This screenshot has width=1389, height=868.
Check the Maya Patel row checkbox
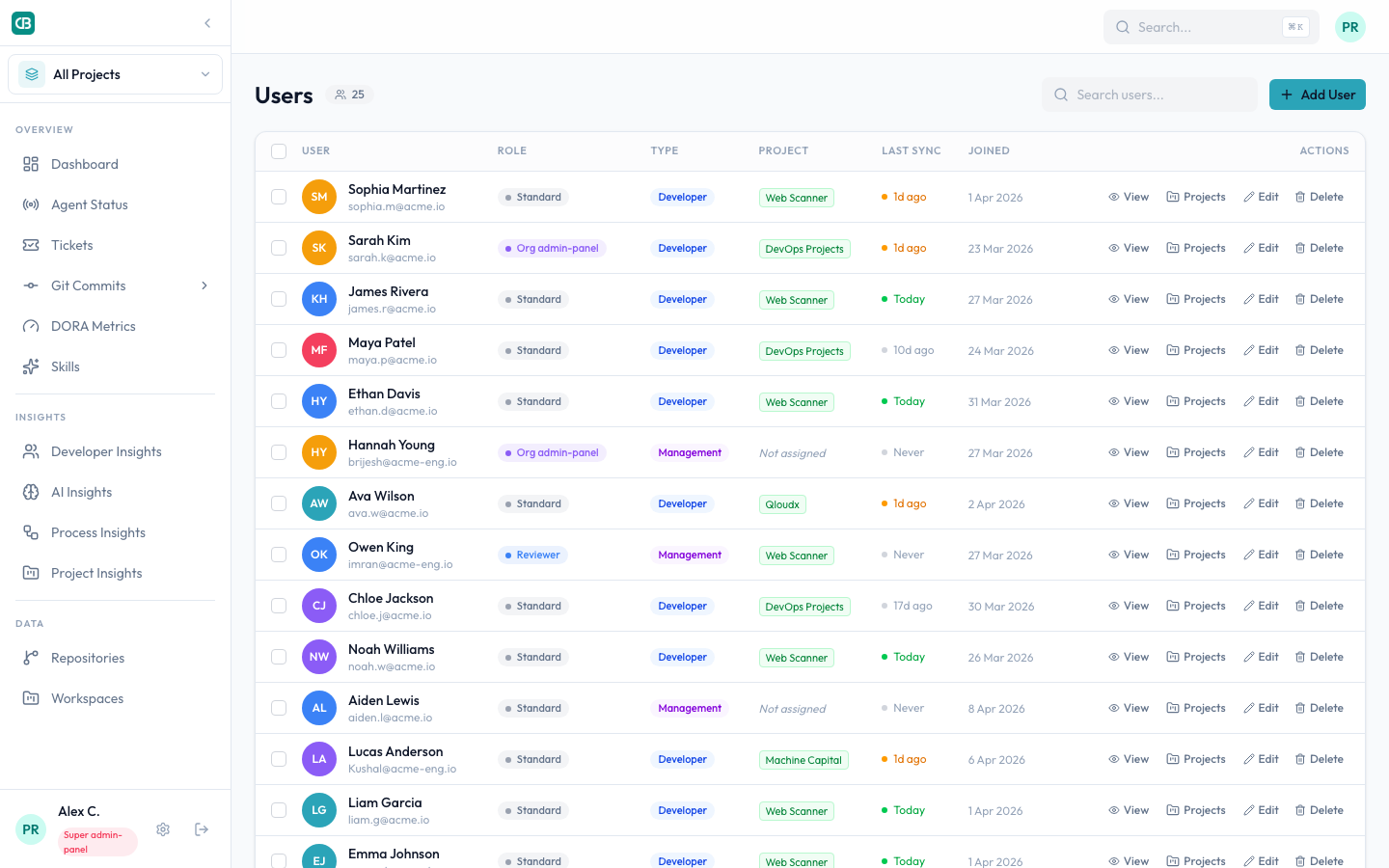(279, 350)
